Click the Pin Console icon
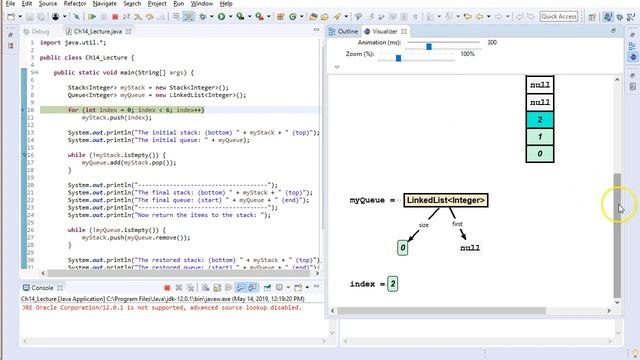The width and height of the screenshot is (640, 360). 267,288
